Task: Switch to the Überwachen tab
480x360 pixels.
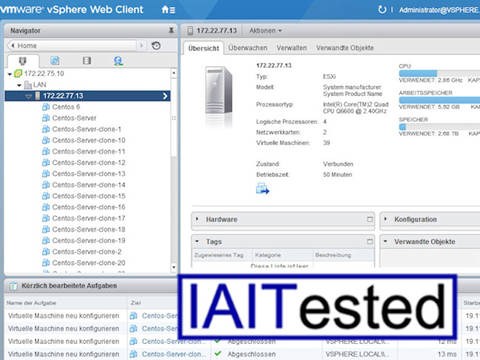Action: 248,48
